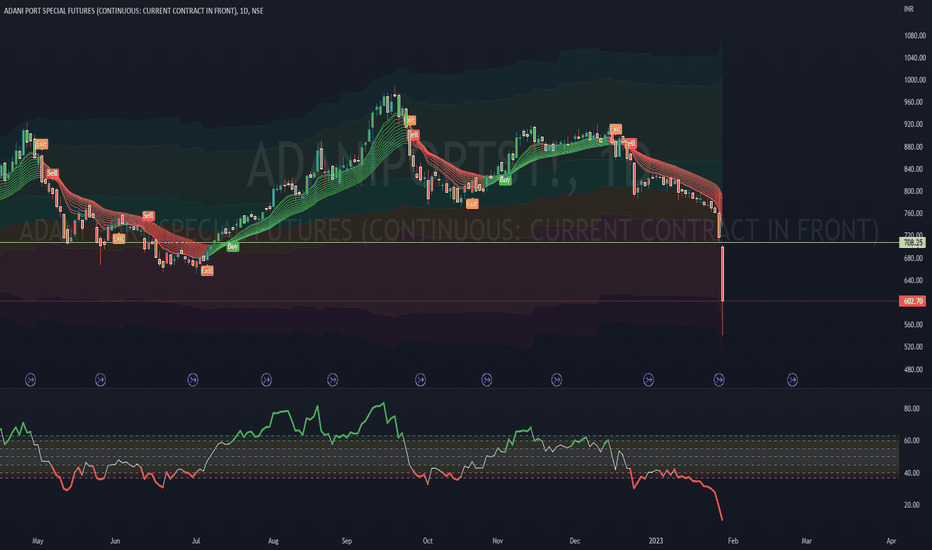Click the 640.00 price scale value

915,280
